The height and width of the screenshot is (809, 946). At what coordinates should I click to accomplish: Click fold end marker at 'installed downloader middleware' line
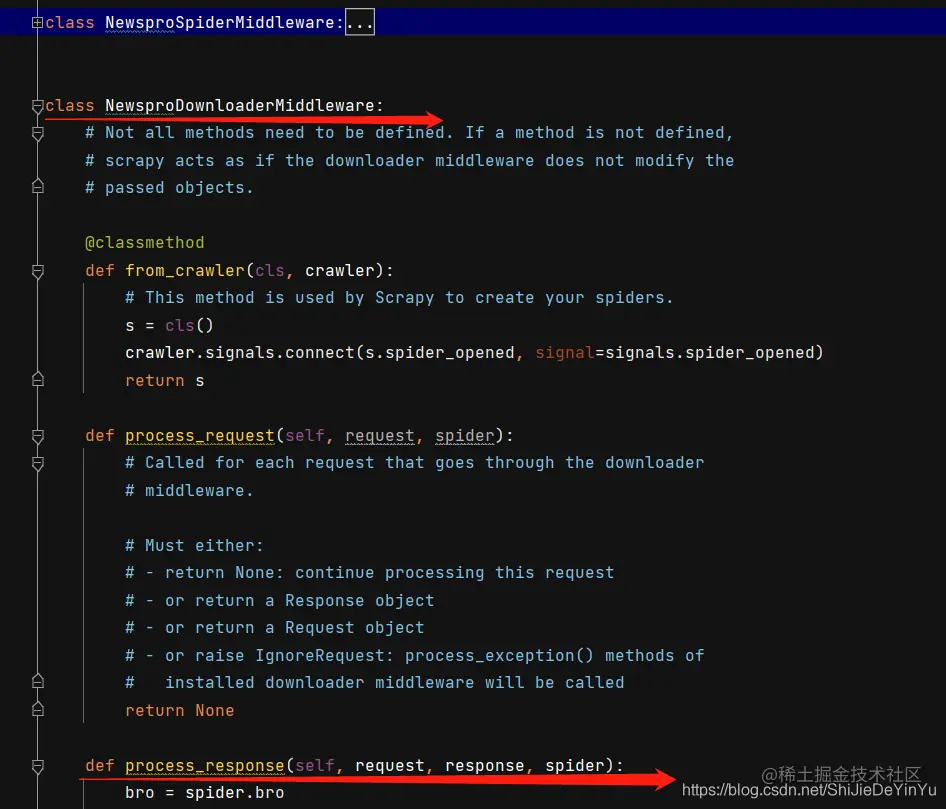click(x=37, y=681)
